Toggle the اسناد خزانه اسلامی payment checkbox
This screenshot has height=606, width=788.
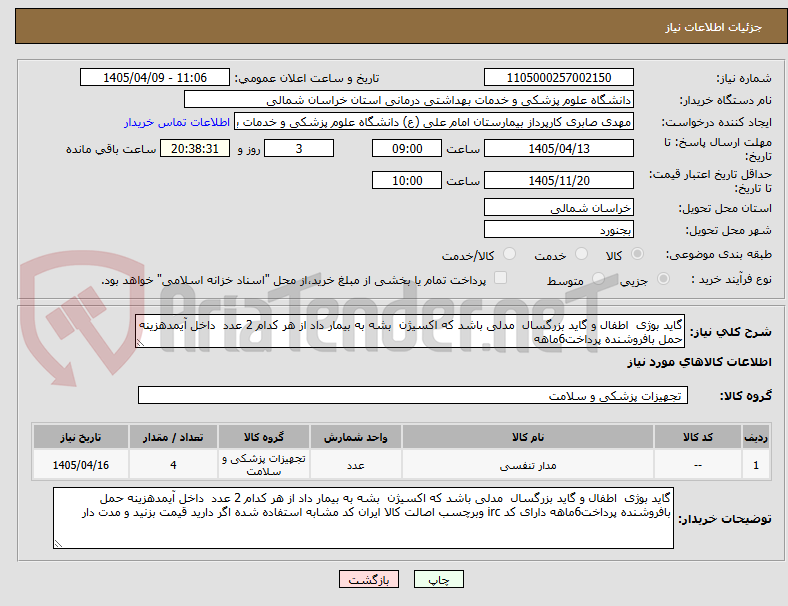pos(500,278)
